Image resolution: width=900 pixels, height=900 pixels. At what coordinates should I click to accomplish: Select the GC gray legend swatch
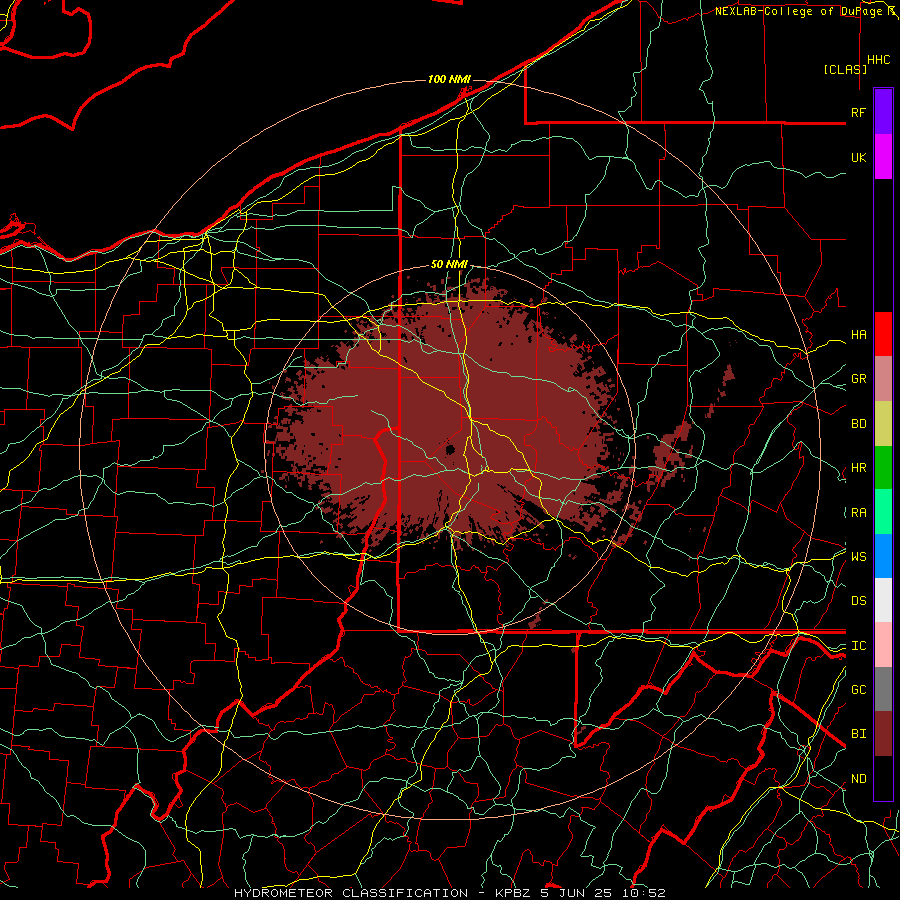coord(883,689)
